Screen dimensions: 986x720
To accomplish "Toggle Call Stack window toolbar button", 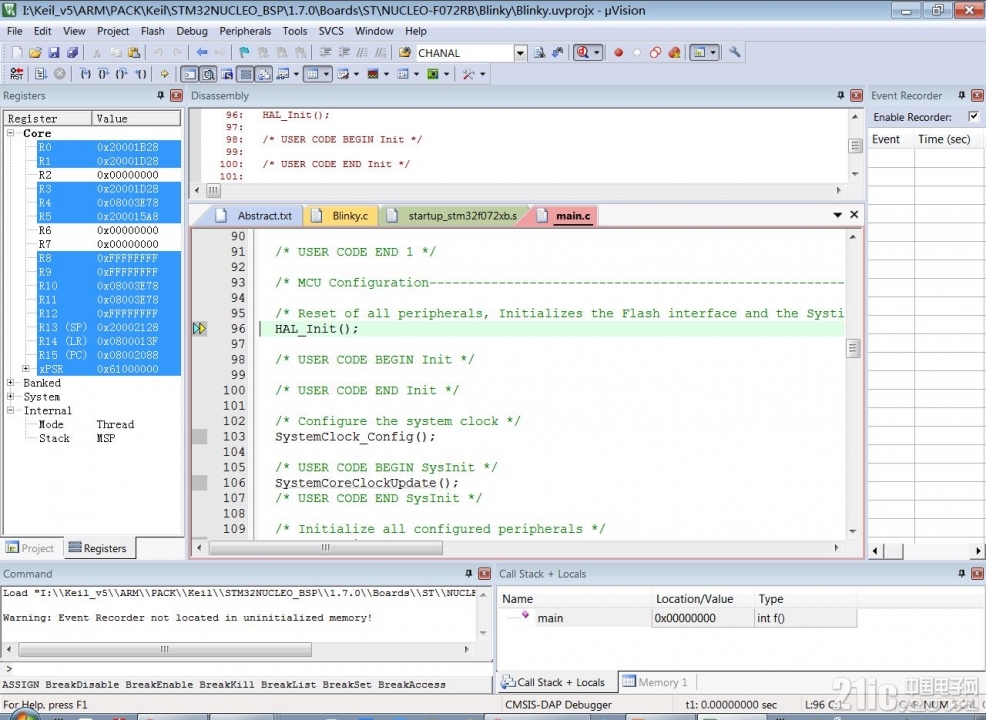I will (x=264, y=74).
